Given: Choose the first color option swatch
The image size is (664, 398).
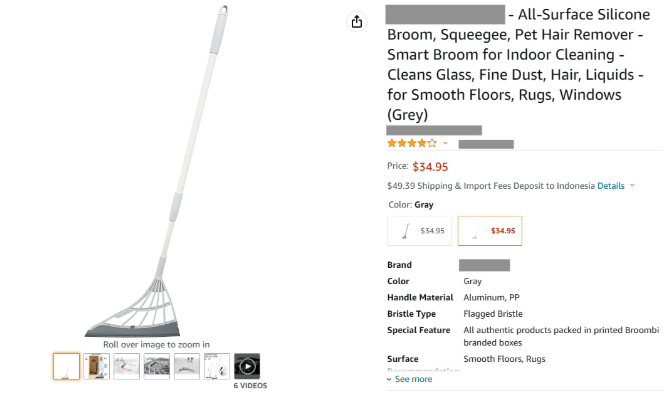Looking at the screenshot, I should coord(419,231).
